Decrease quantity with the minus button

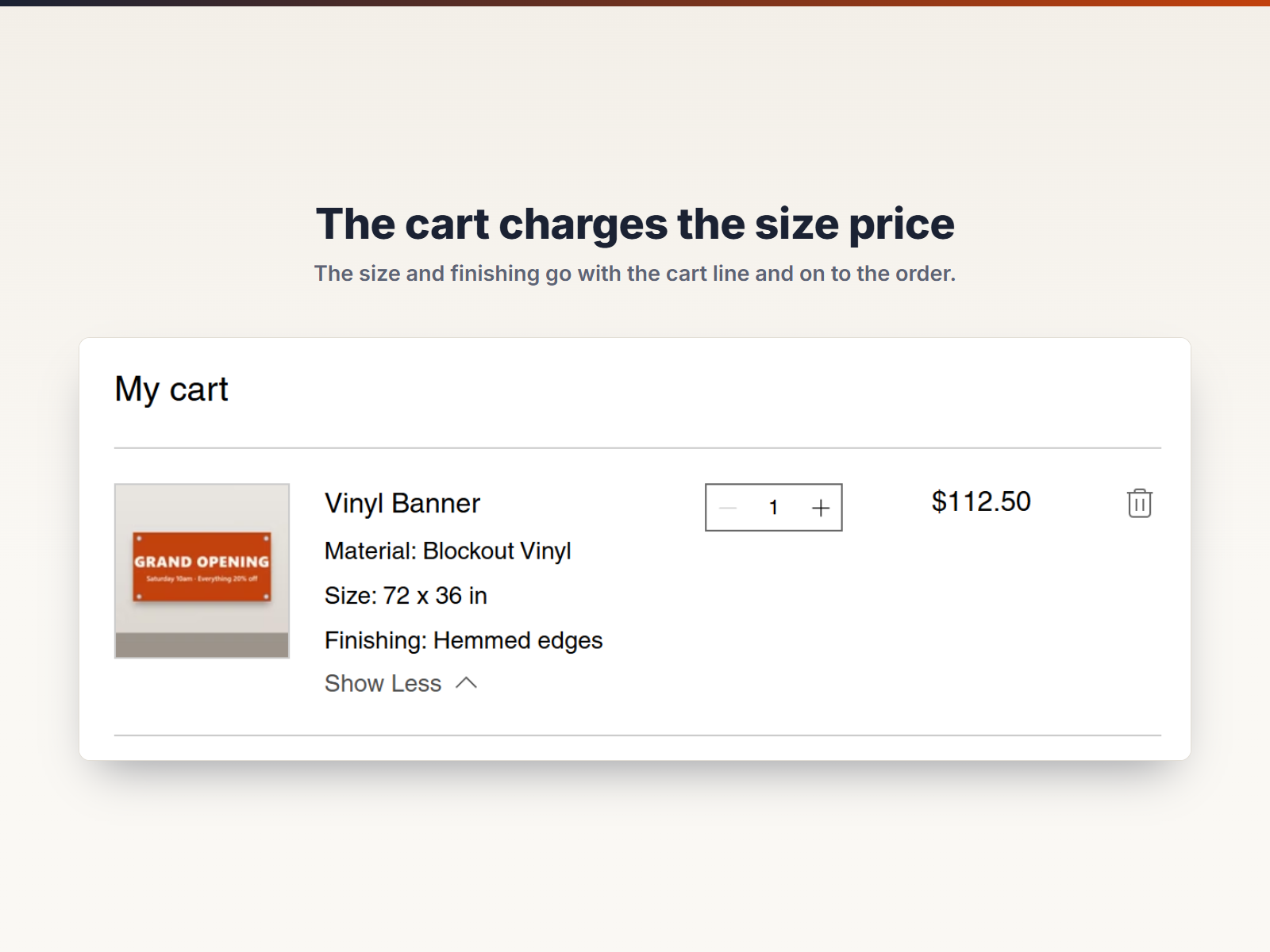[728, 508]
